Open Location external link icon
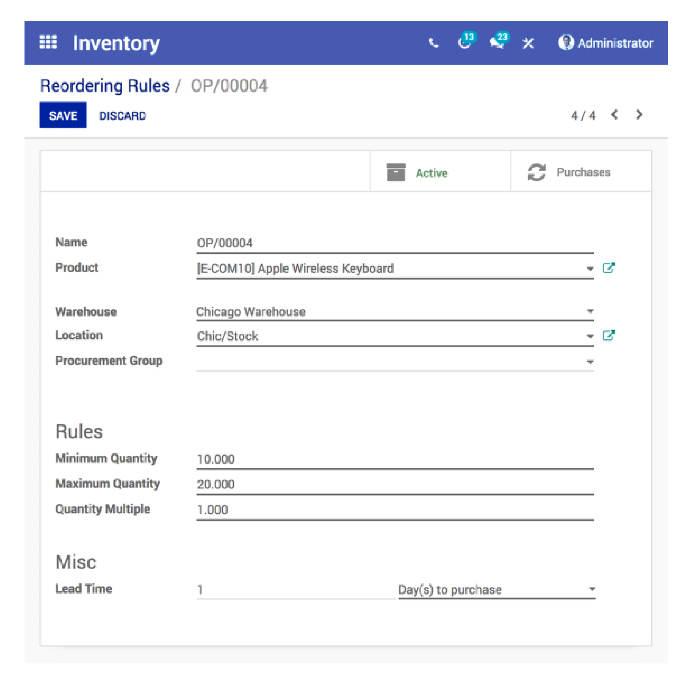The width and height of the screenshot is (690, 673). point(608,336)
